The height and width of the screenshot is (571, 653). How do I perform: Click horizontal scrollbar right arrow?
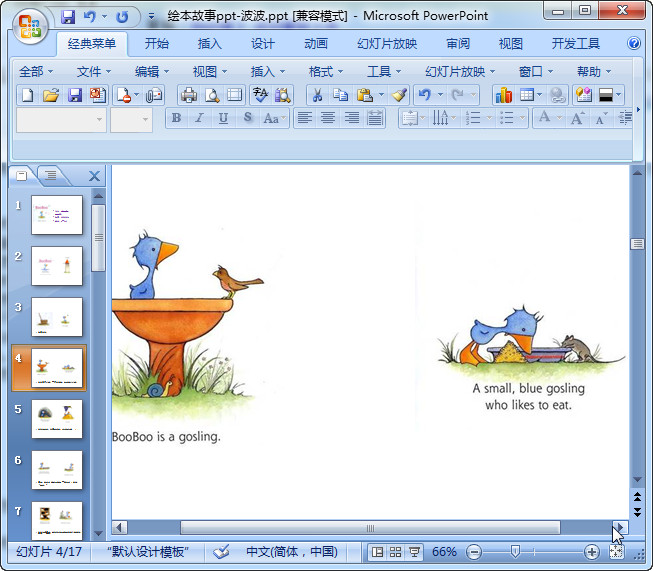[620, 528]
